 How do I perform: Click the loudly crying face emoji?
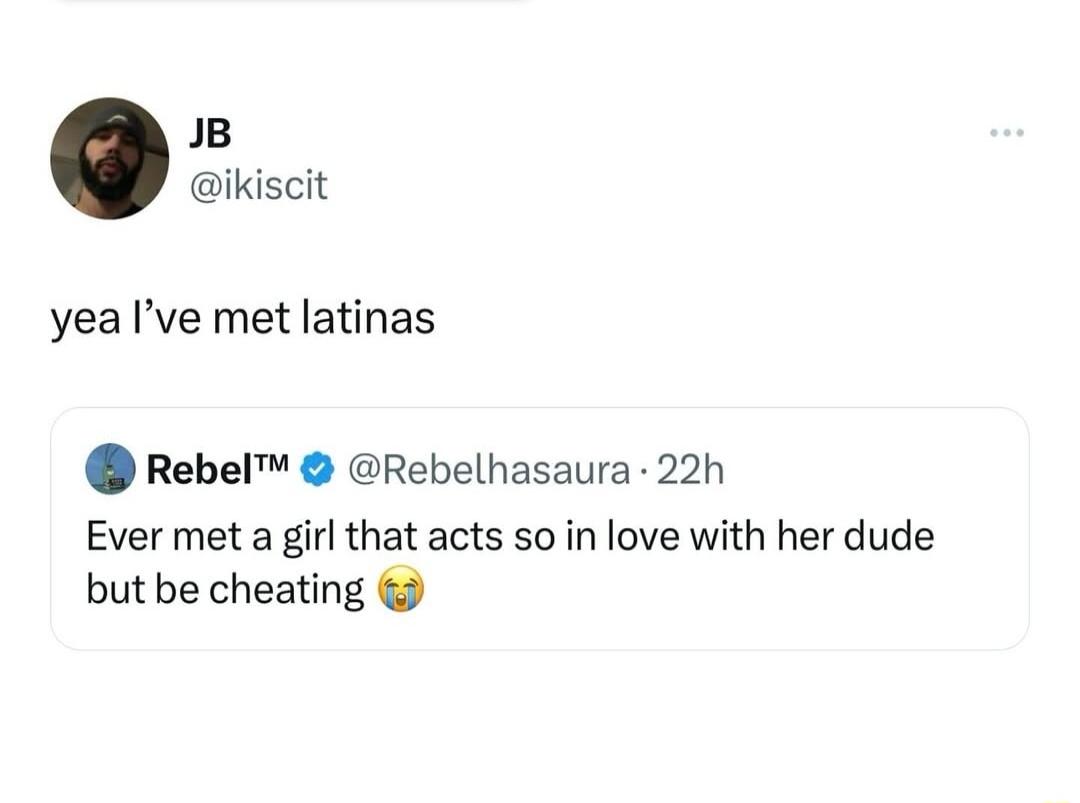[400, 591]
